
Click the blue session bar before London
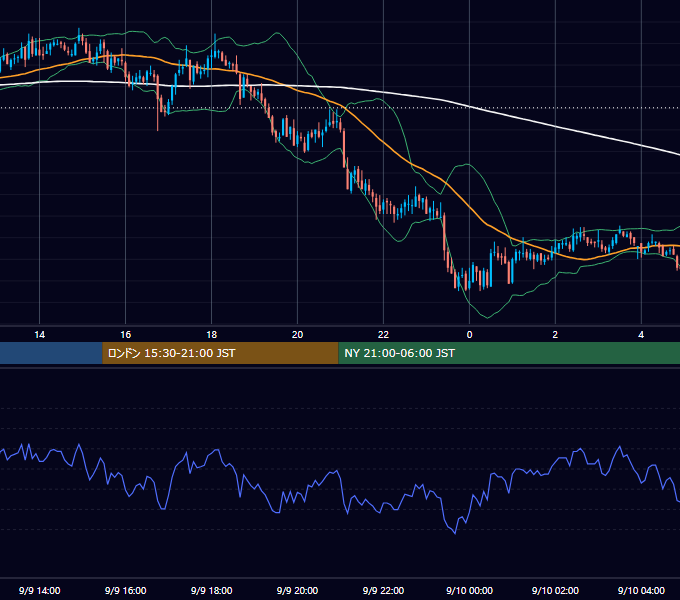pyautogui.click(x=51, y=353)
